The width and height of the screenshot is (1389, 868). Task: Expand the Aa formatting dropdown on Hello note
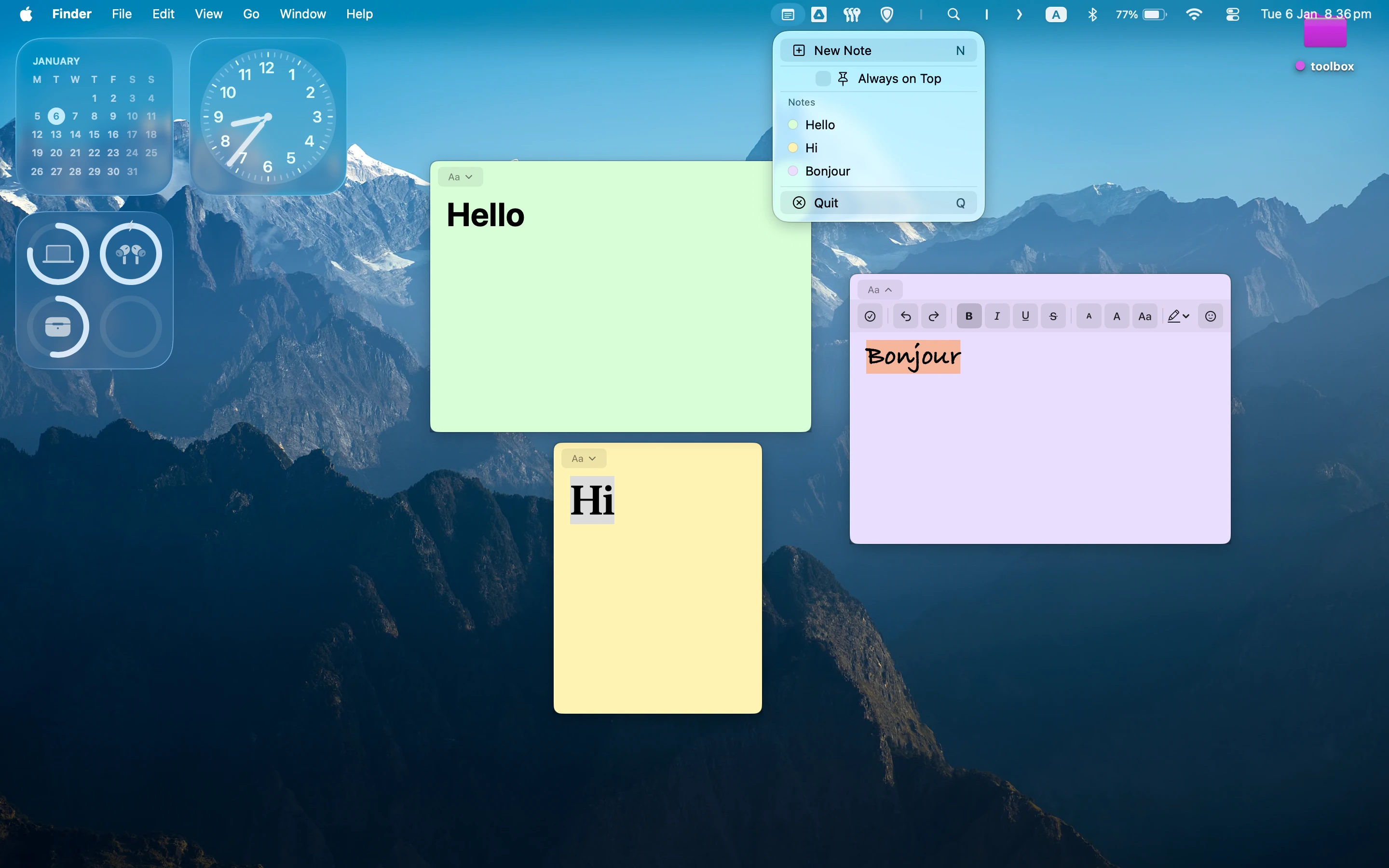click(459, 176)
